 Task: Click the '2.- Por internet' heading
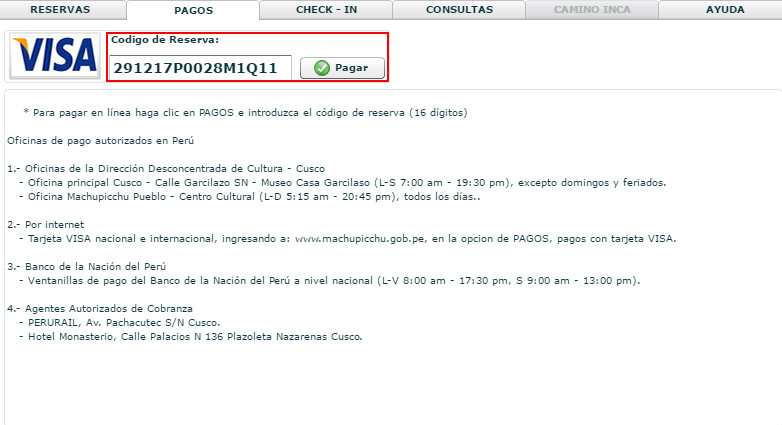[45, 224]
